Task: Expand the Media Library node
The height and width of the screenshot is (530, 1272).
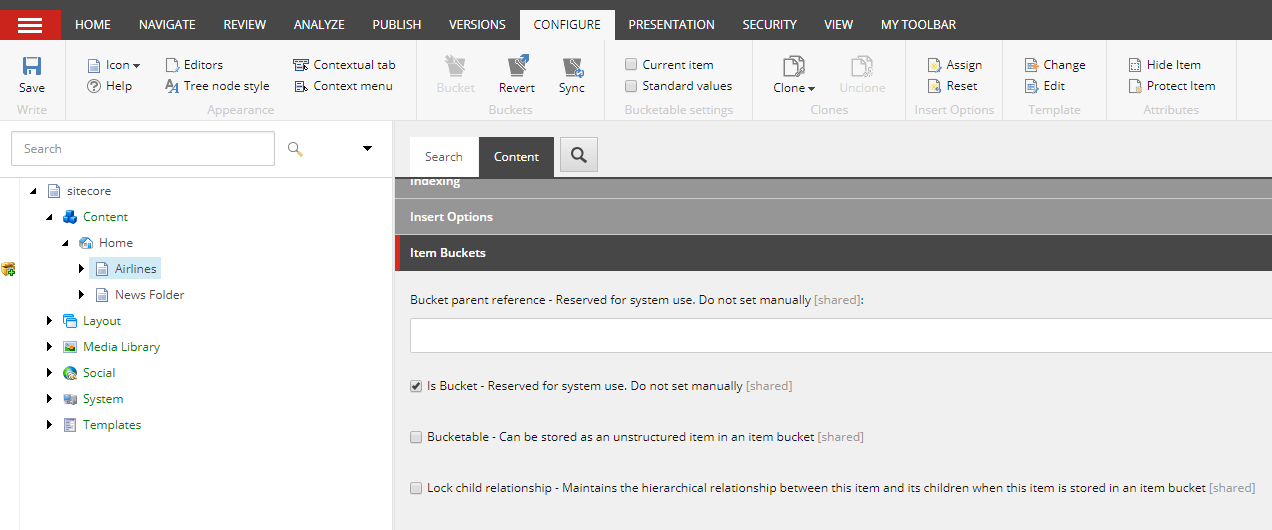Action: (50, 347)
